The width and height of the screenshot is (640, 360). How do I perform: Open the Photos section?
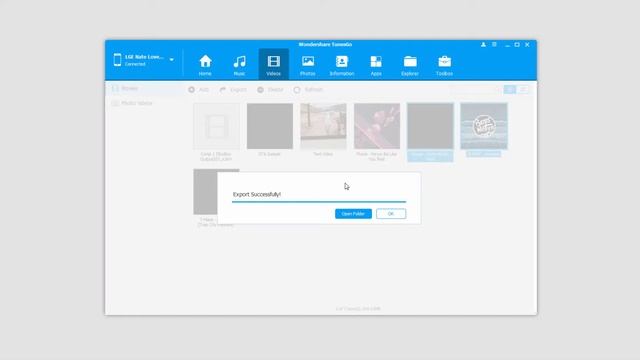click(x=308, y=65)
